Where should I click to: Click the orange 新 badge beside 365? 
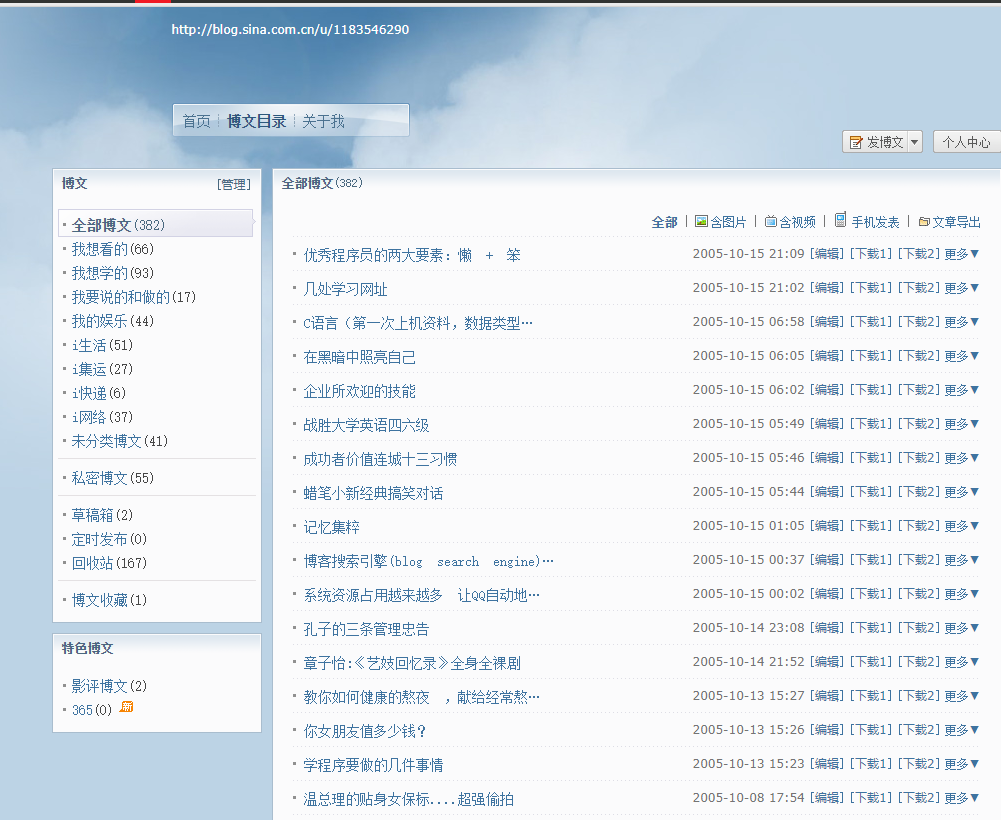[126, 708]
